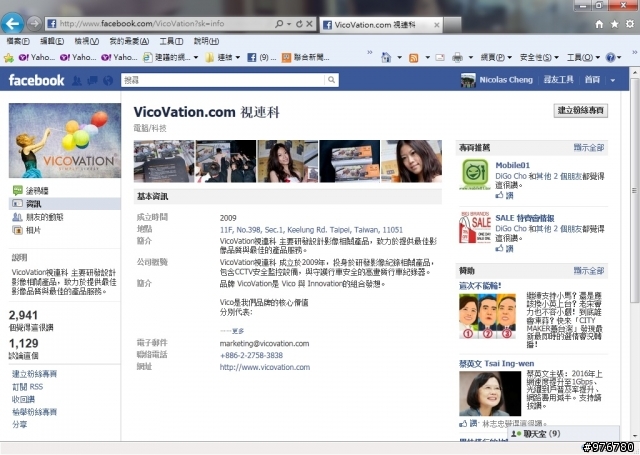Open the Keelung Rd. Taipei address link
The height and width of the screenshot is (455, 640).
click(x=311, y=230)
